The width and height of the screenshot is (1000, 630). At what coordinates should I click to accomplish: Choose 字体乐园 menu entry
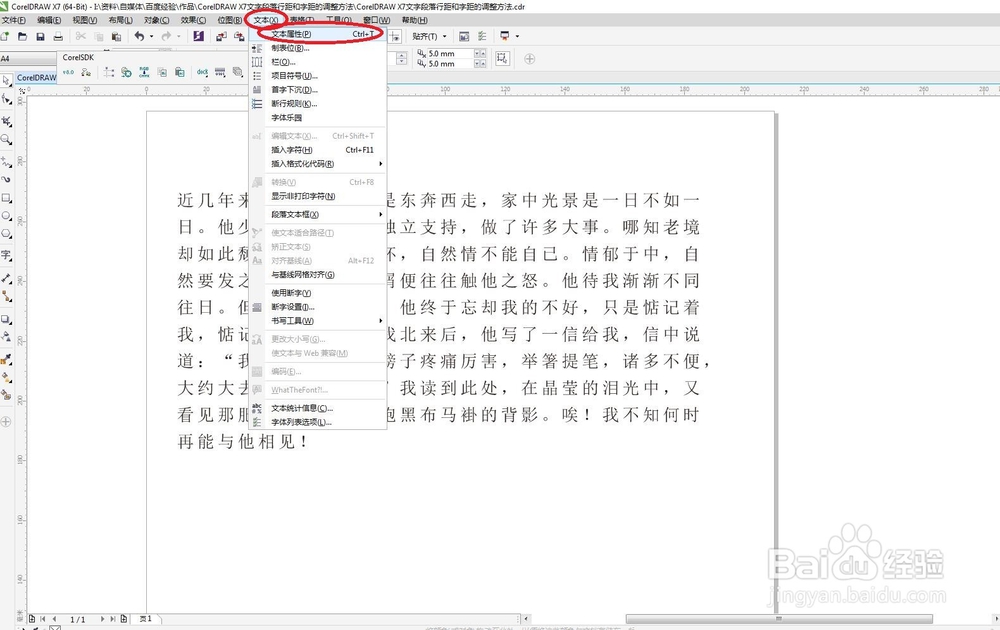click(x=319, y=118)
